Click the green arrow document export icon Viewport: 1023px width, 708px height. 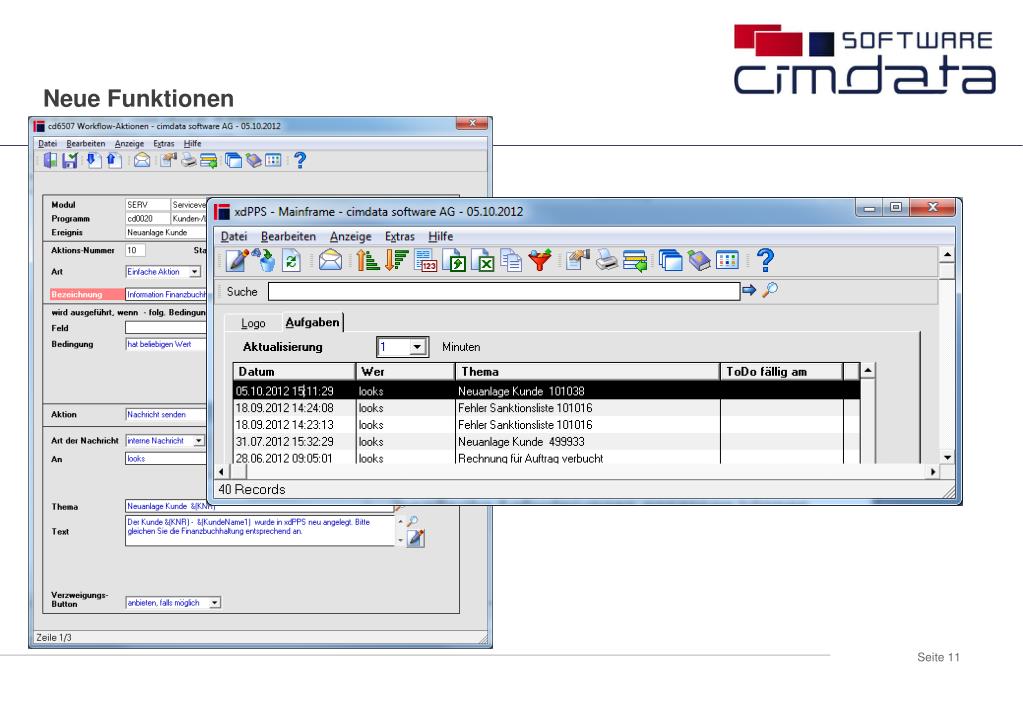454,260
